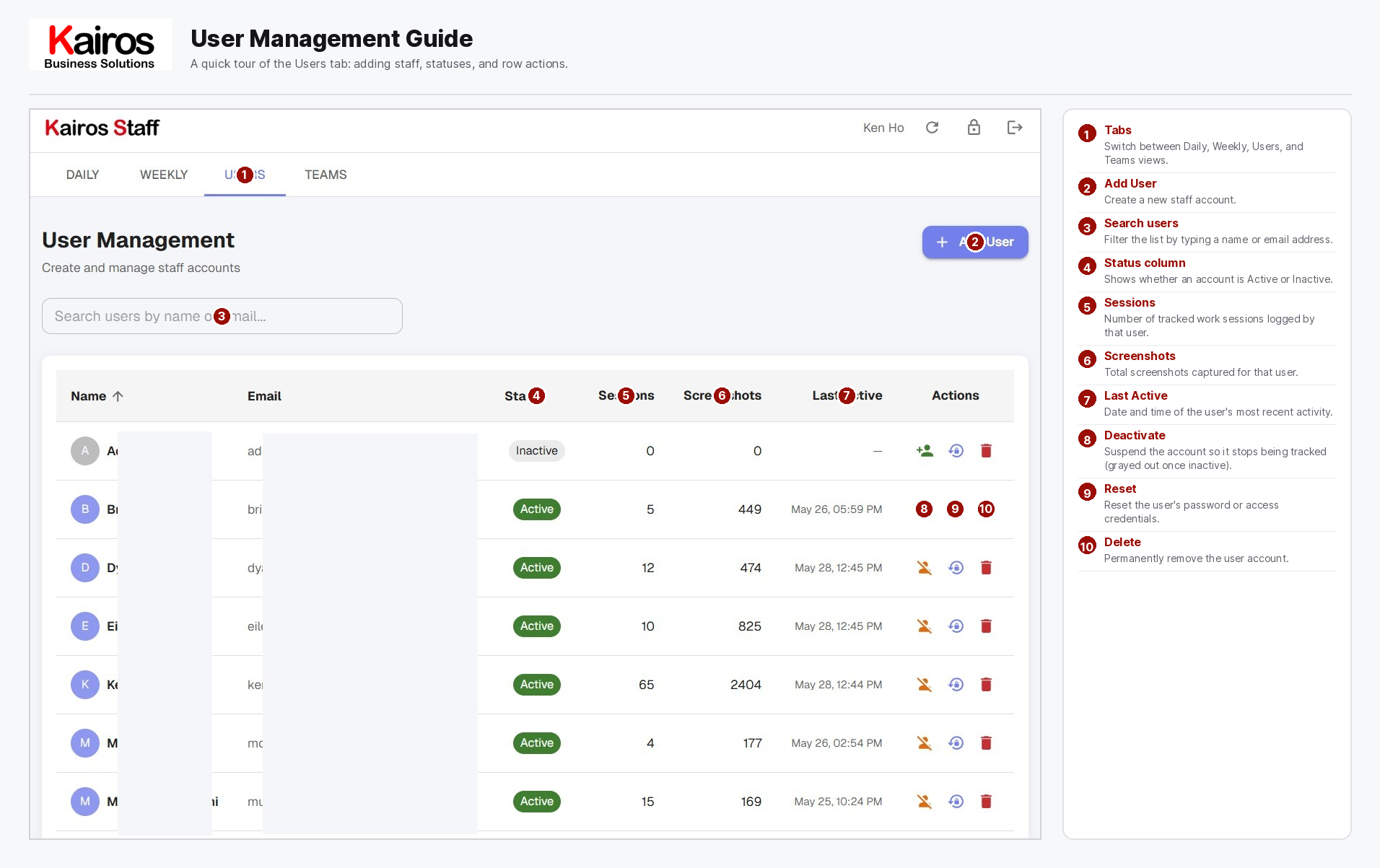The width and height of the screenshot is (1380, 868).
Task: Click the Inactive status badge
Action: pyautogui.click(x=537, y=451)
